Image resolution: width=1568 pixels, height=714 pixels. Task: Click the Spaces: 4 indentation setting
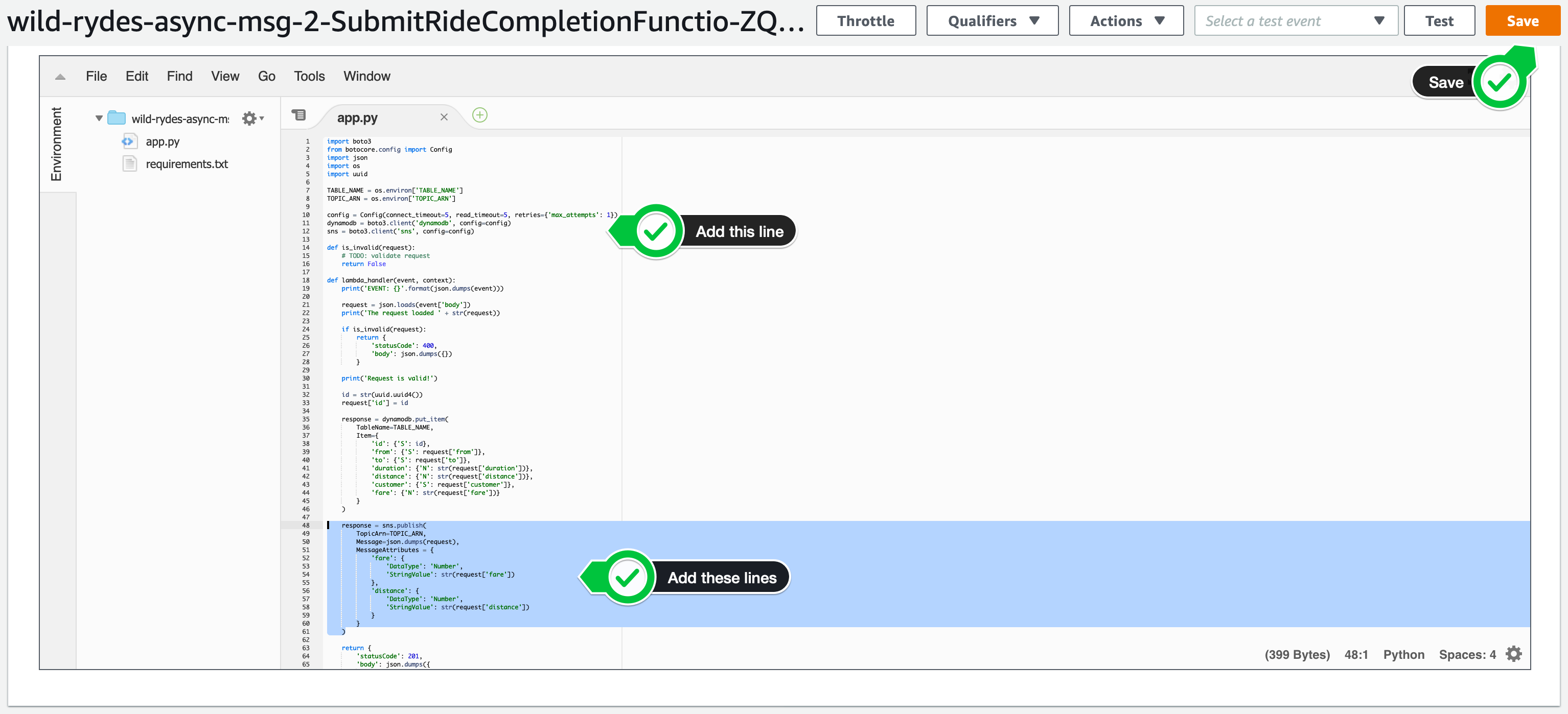coord(1467,654)
